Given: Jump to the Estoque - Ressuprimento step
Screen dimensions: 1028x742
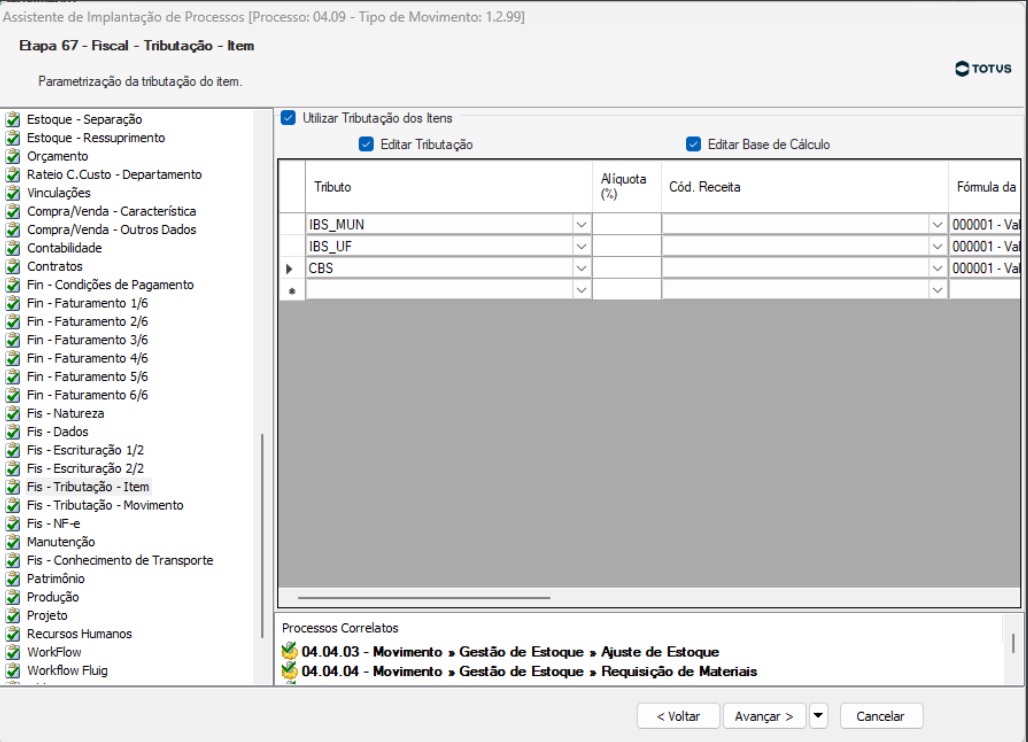Looking at the screenshot, I should (96, 138).
